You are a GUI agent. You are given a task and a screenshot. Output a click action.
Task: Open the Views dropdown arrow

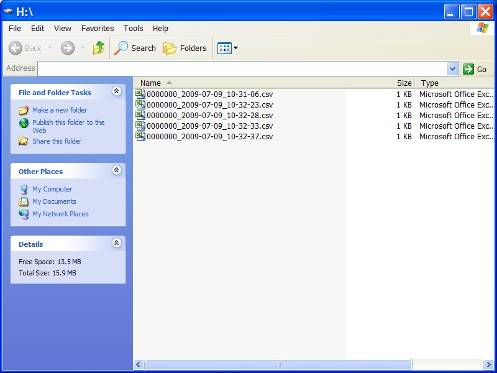236,48
